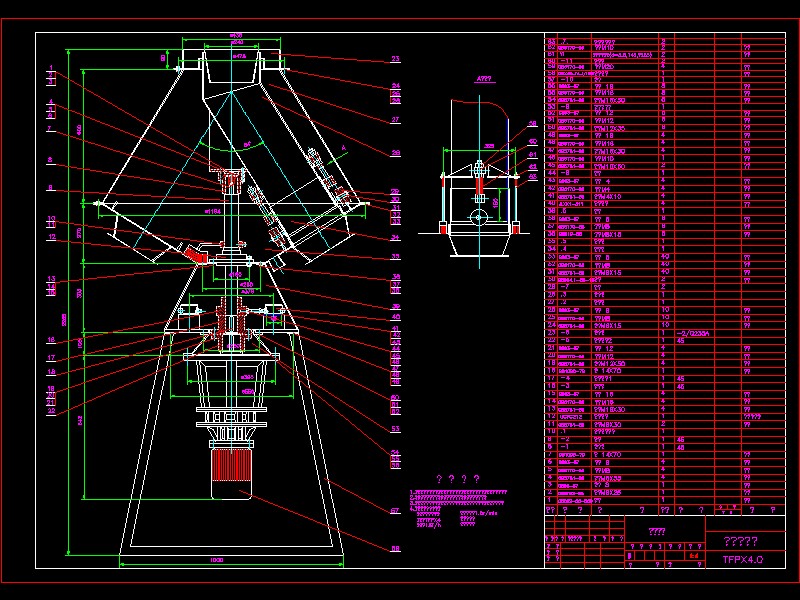Click balloon callout 27 beside main view

(x=395, y=119)
